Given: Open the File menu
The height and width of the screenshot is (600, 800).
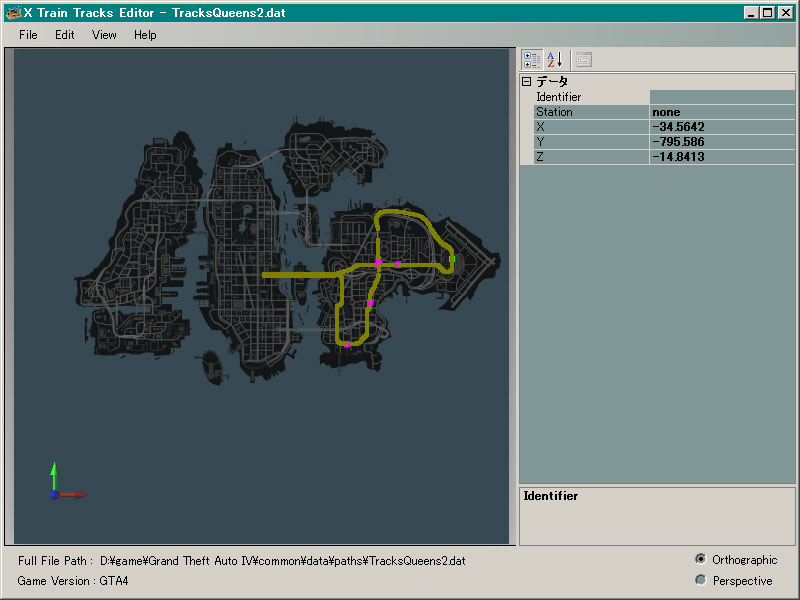Looking at the screenshot, I should coord(28,35).
